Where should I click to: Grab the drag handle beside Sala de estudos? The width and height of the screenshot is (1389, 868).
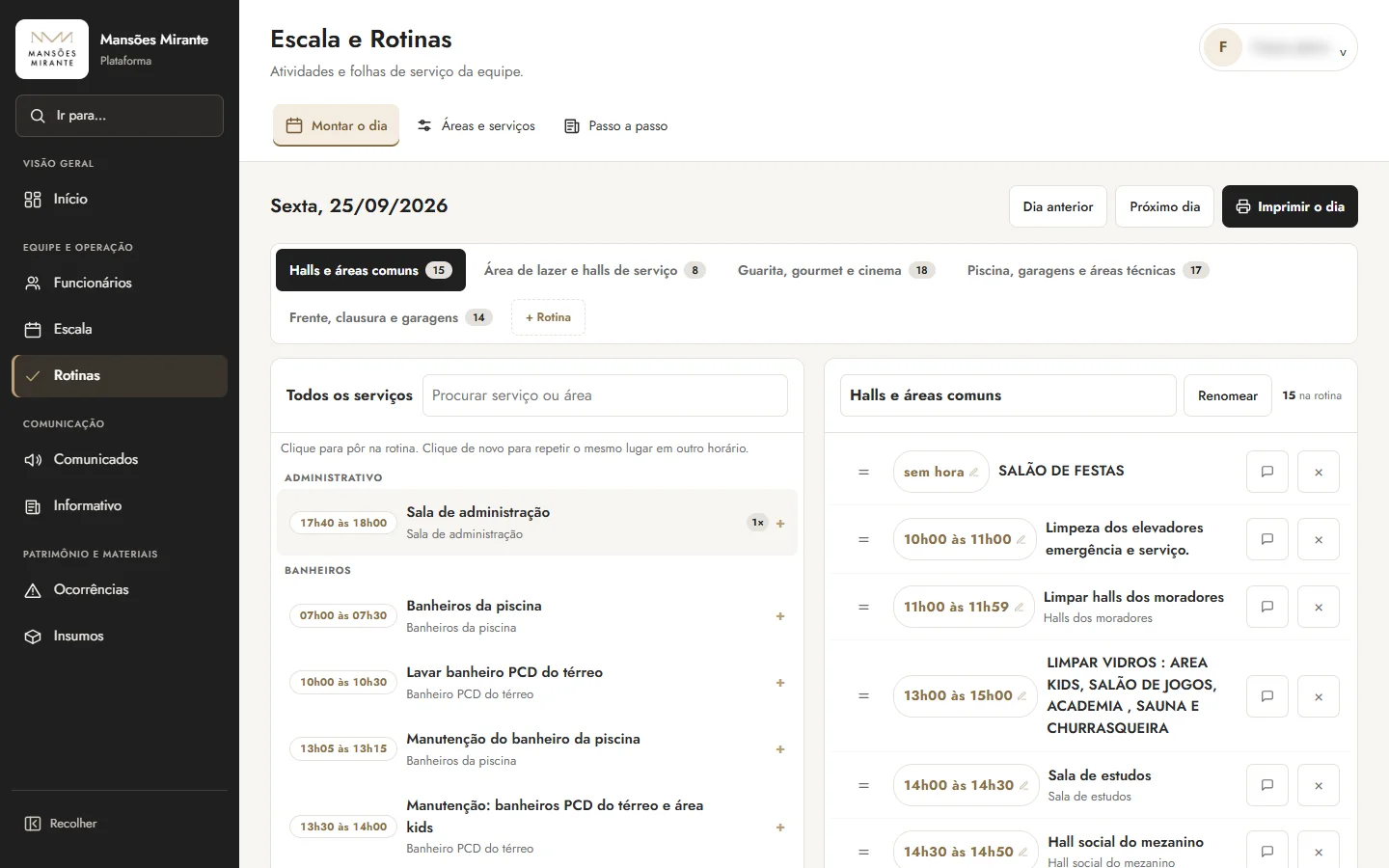pyautogui.click(x=863, y=785)
